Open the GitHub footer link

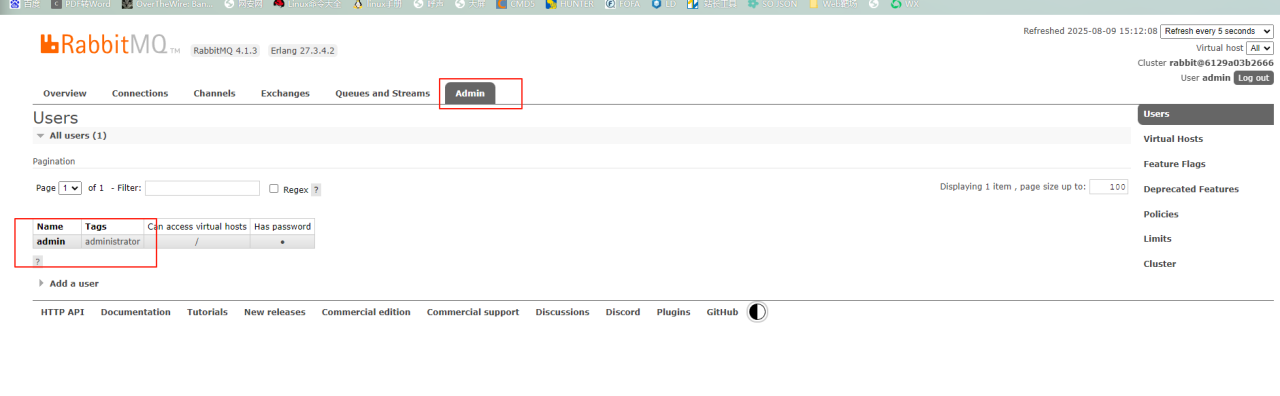[722, 312]
